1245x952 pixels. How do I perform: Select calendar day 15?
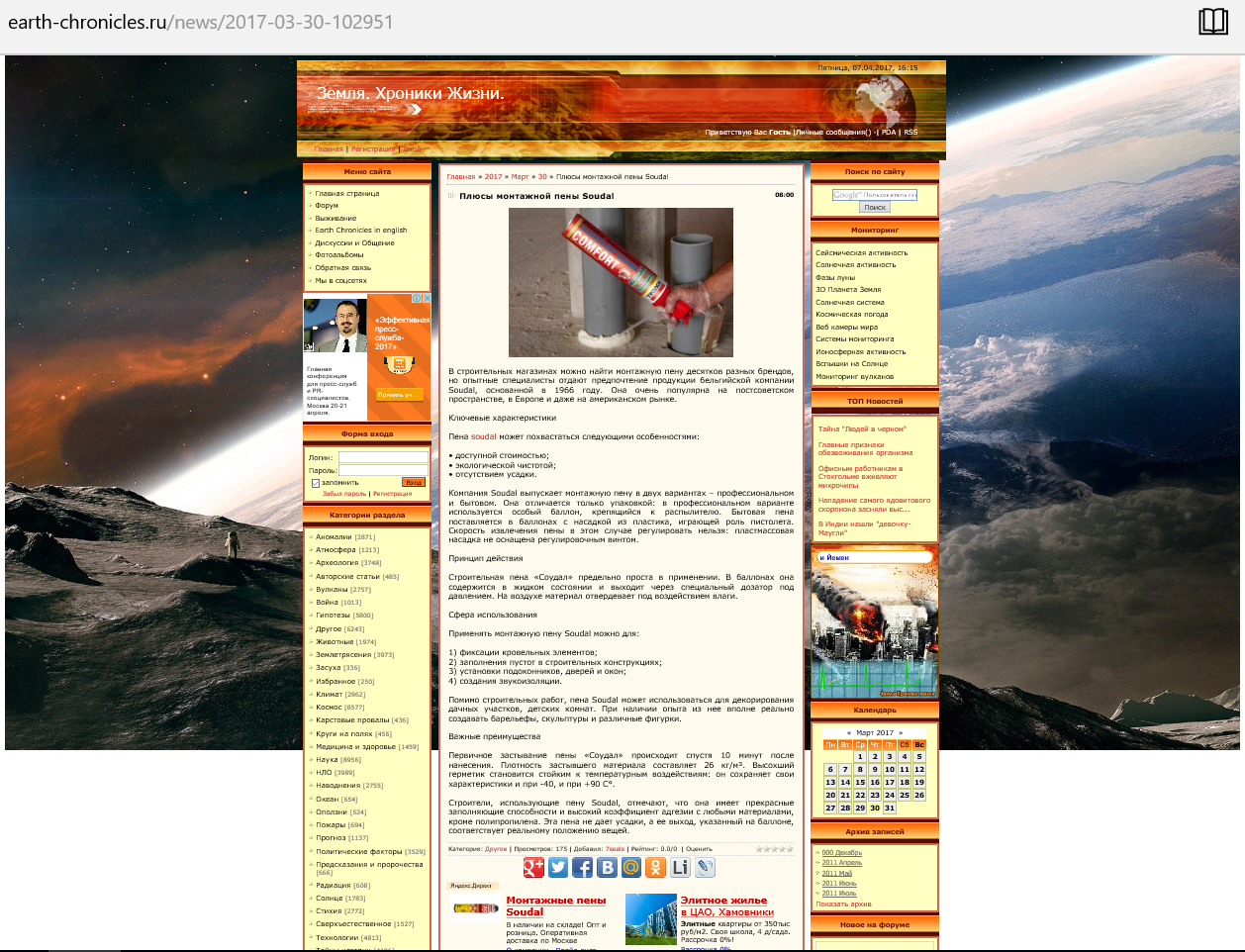pos(860,782)
